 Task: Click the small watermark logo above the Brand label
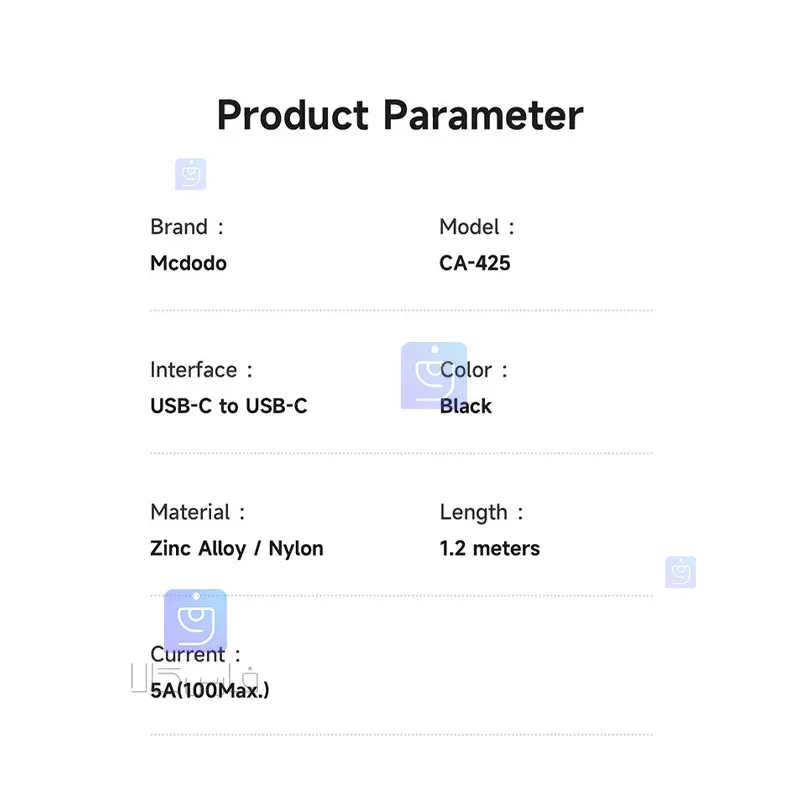[x=190, y=174]
